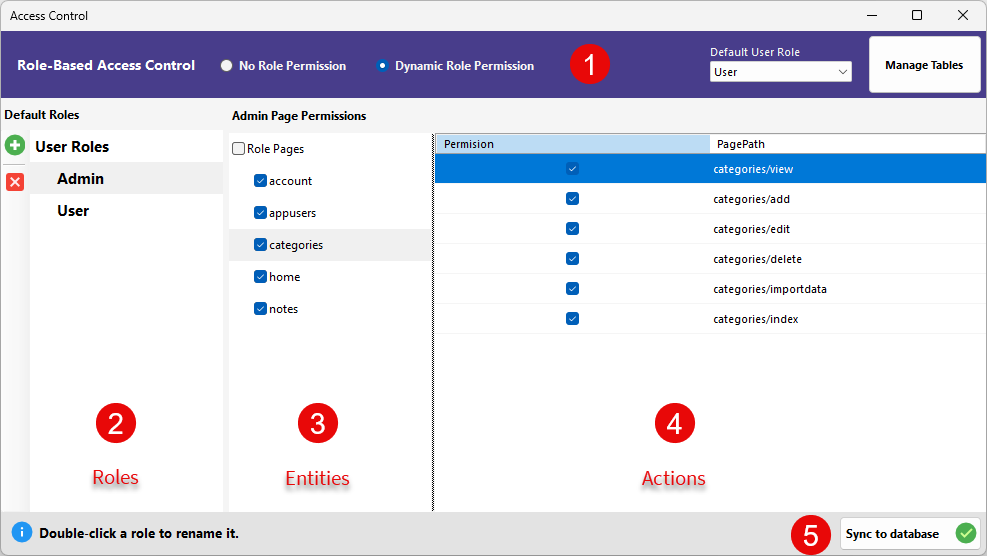Toggle permission for categories/view
987x556 pixels.
point(572,169)
